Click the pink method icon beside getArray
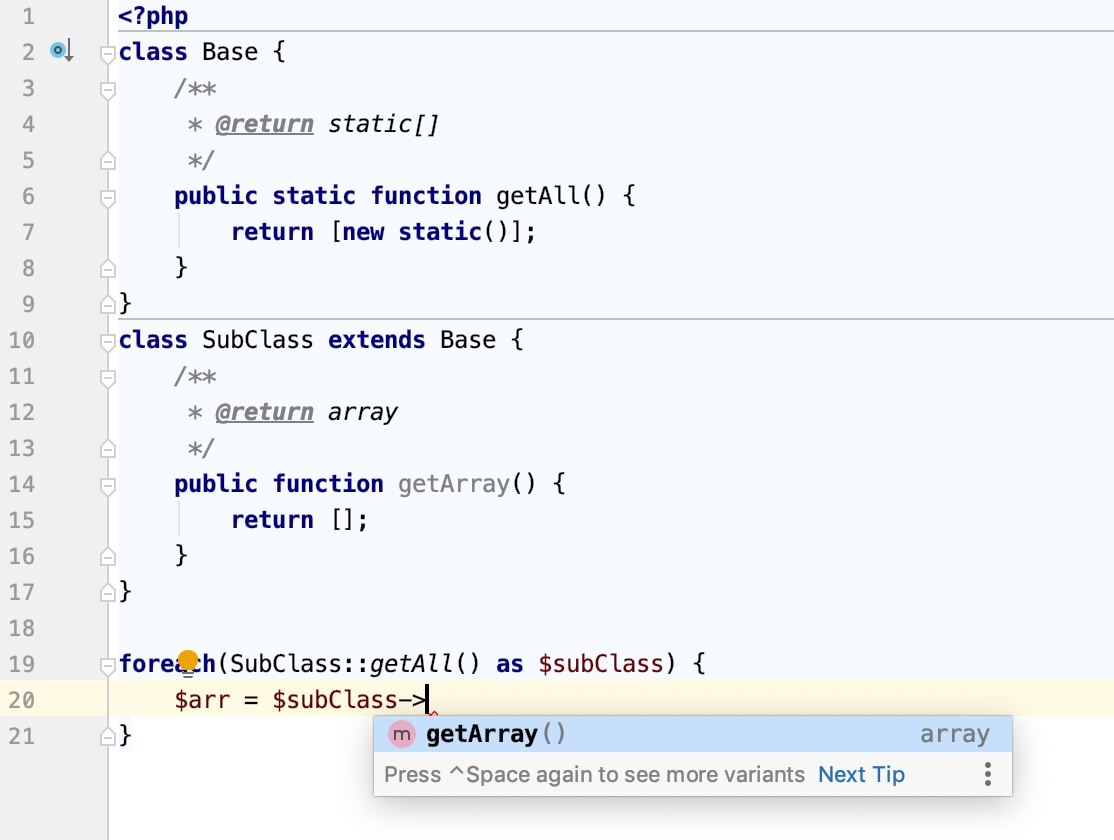 pyautogui.click(x=401, y=734)
